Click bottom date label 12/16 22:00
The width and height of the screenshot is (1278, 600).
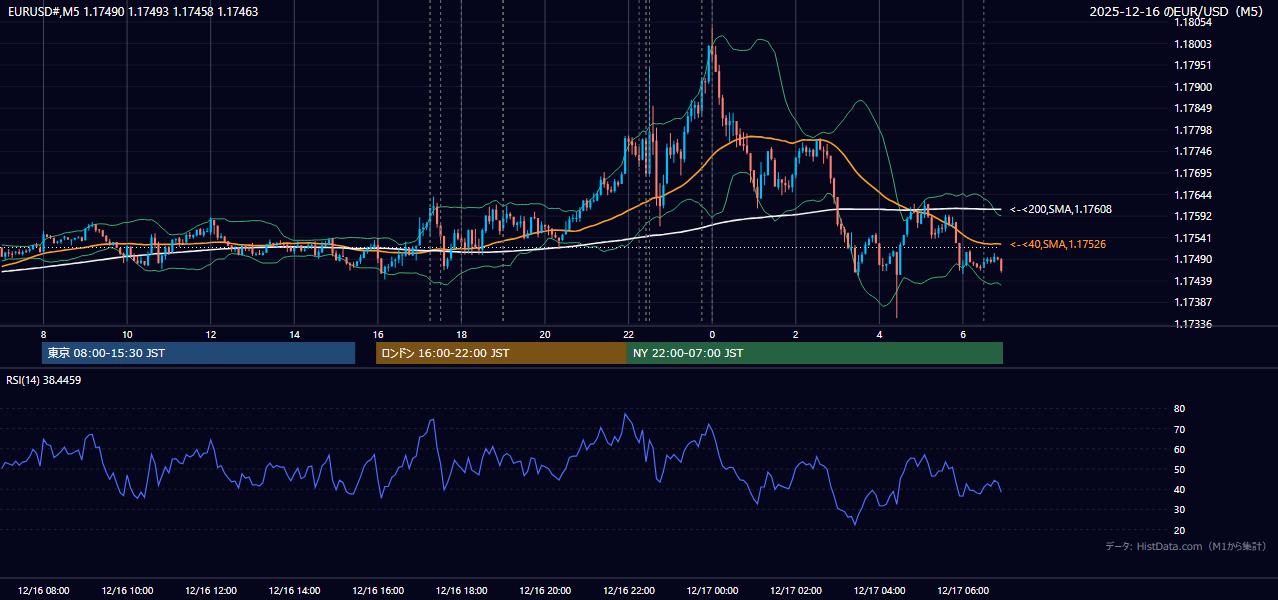[x=628, y=591]
